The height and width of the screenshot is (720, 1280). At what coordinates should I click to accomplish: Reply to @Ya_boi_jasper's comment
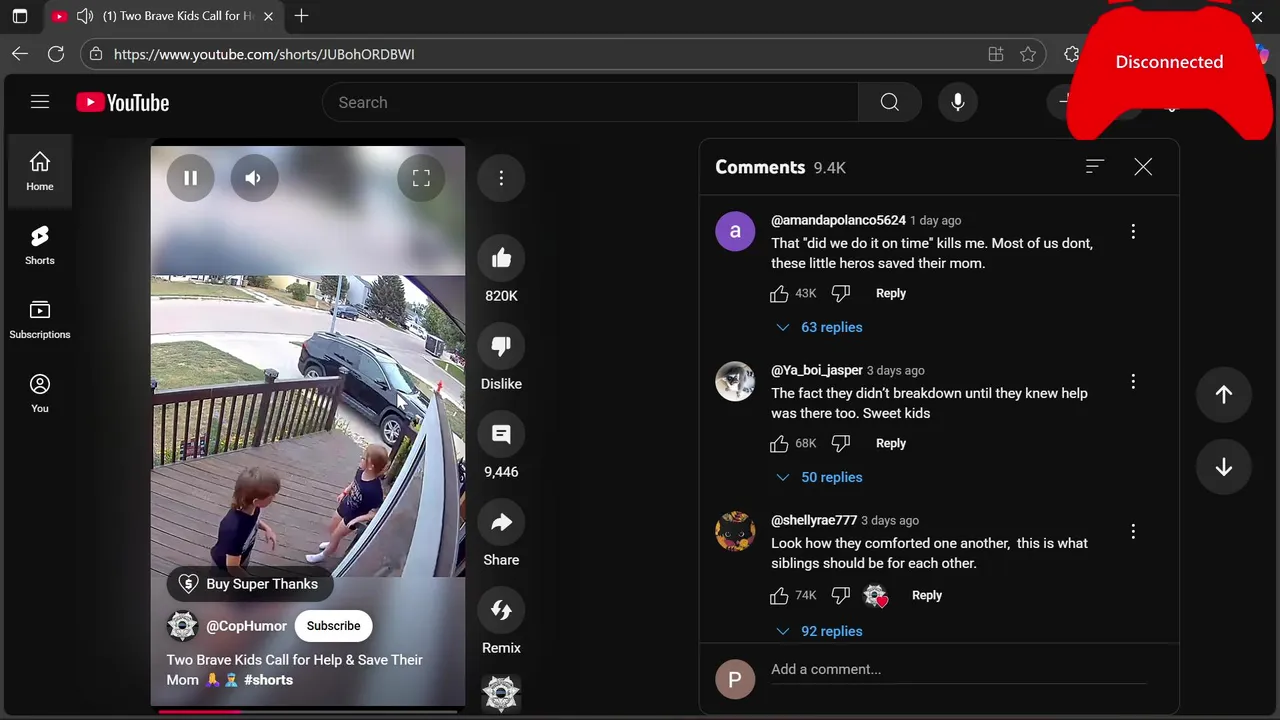click(x=891, y=443)
